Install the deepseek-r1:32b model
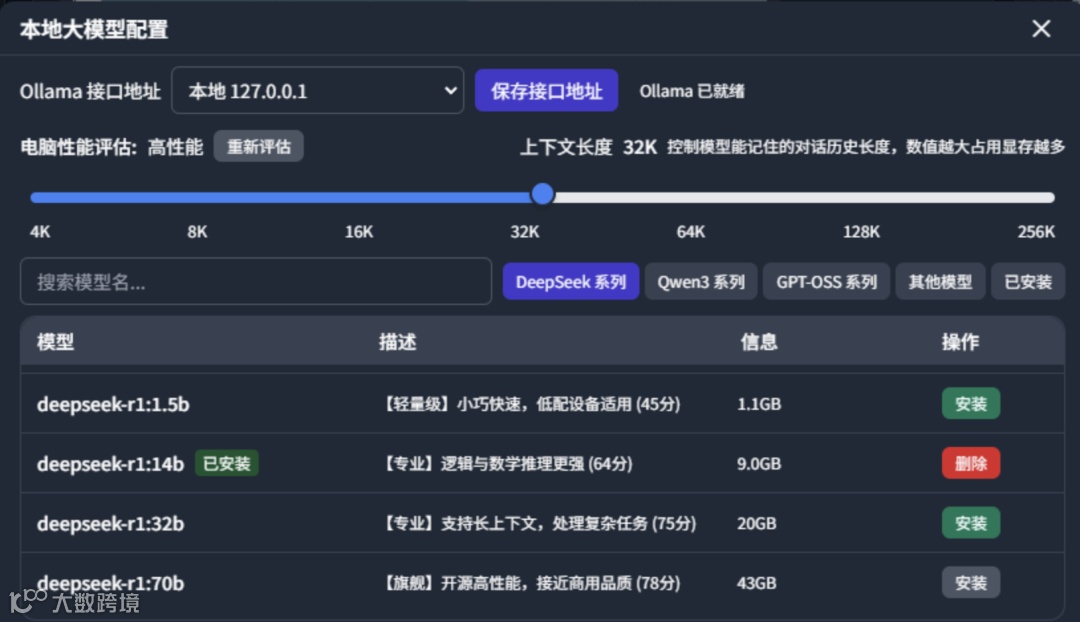This screenshot has width=1080, height=622. (x=970, y=523)
